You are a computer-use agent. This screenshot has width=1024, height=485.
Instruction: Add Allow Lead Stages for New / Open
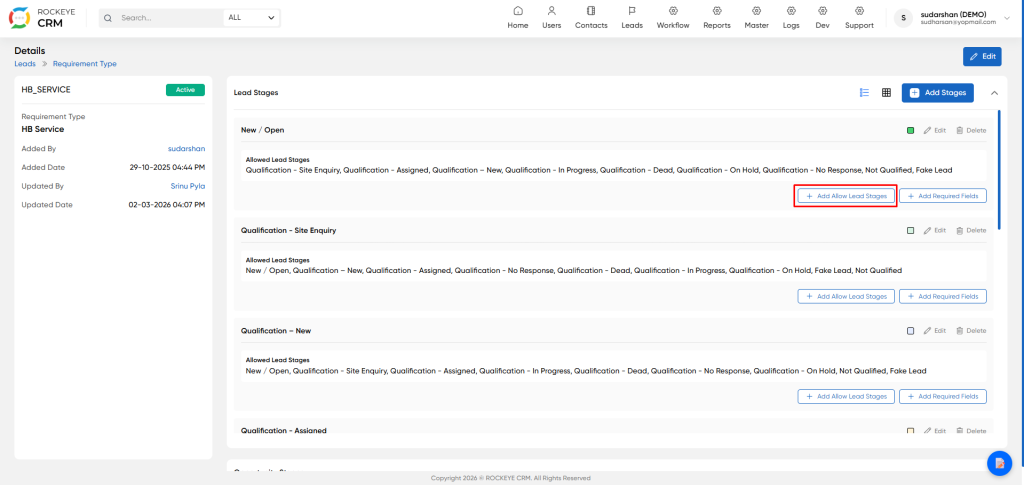click(x=846, y=196)
